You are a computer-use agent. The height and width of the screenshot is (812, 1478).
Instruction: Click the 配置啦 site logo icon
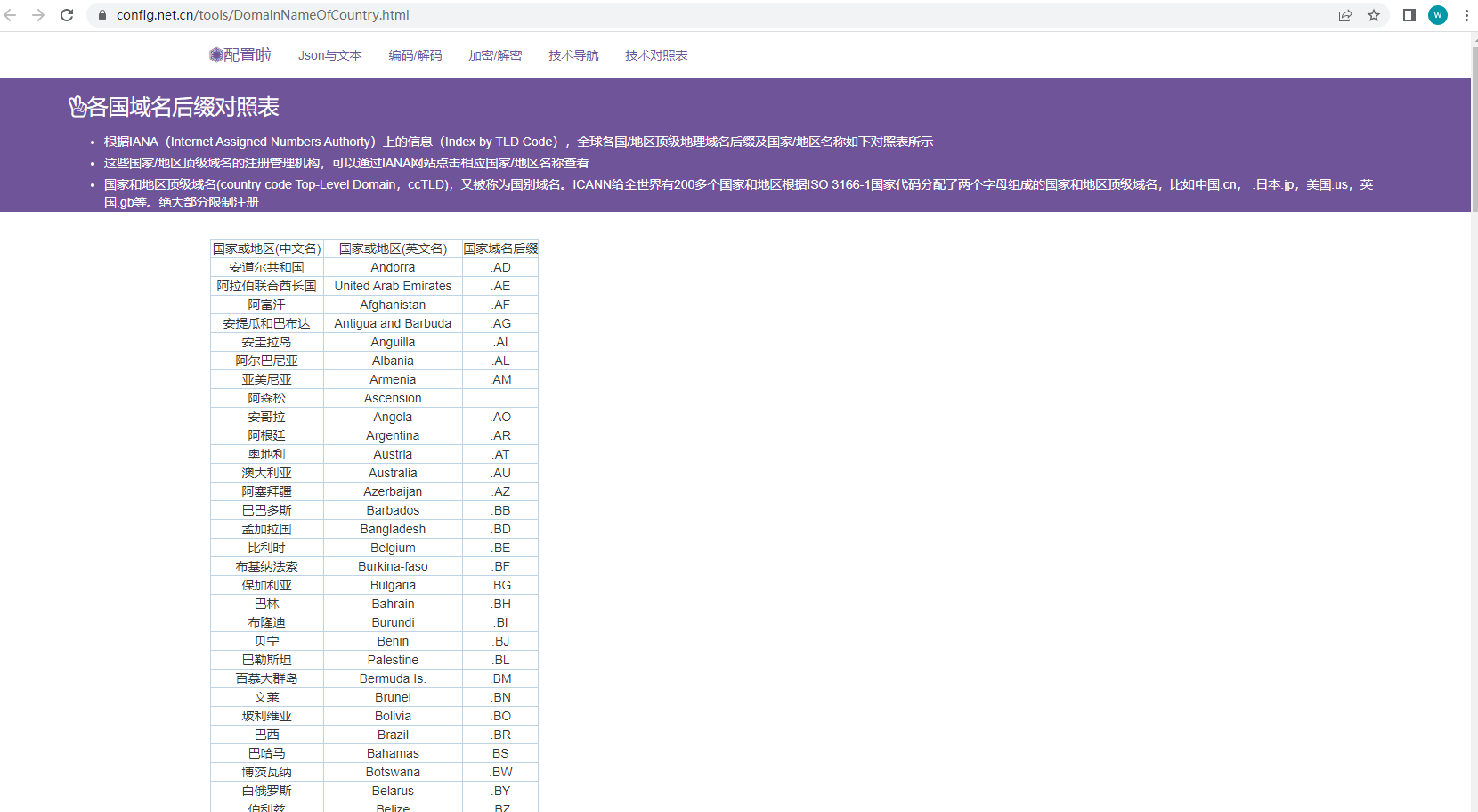point(216,55)
